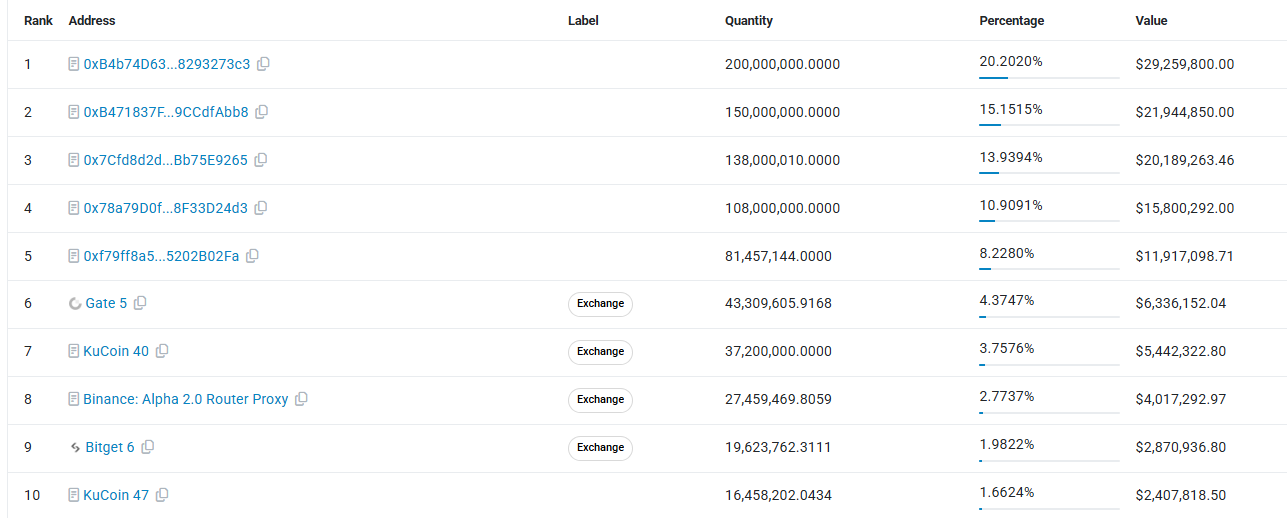Image resolution: width=1287 pixels, height=518 pixels.
Task: Copy address 0x7Cfd8d2d...Bb75E9265
Action: [261, 160]
